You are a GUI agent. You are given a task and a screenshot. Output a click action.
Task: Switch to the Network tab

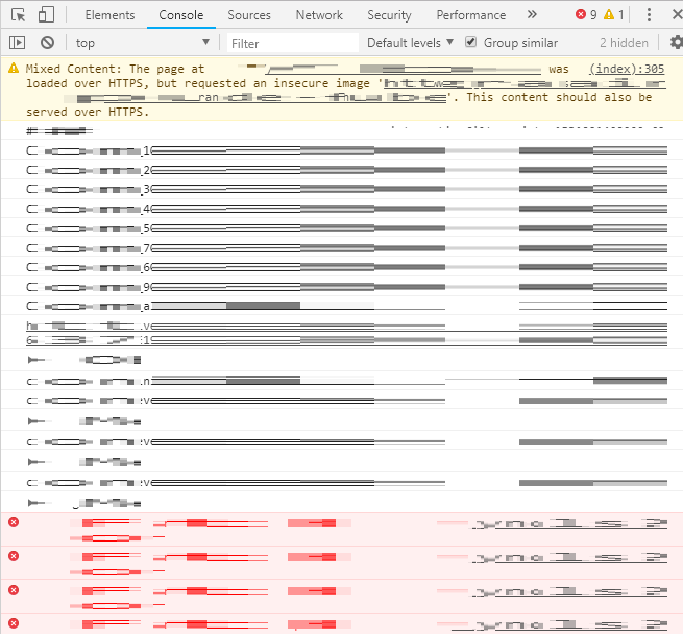(319, 15)
